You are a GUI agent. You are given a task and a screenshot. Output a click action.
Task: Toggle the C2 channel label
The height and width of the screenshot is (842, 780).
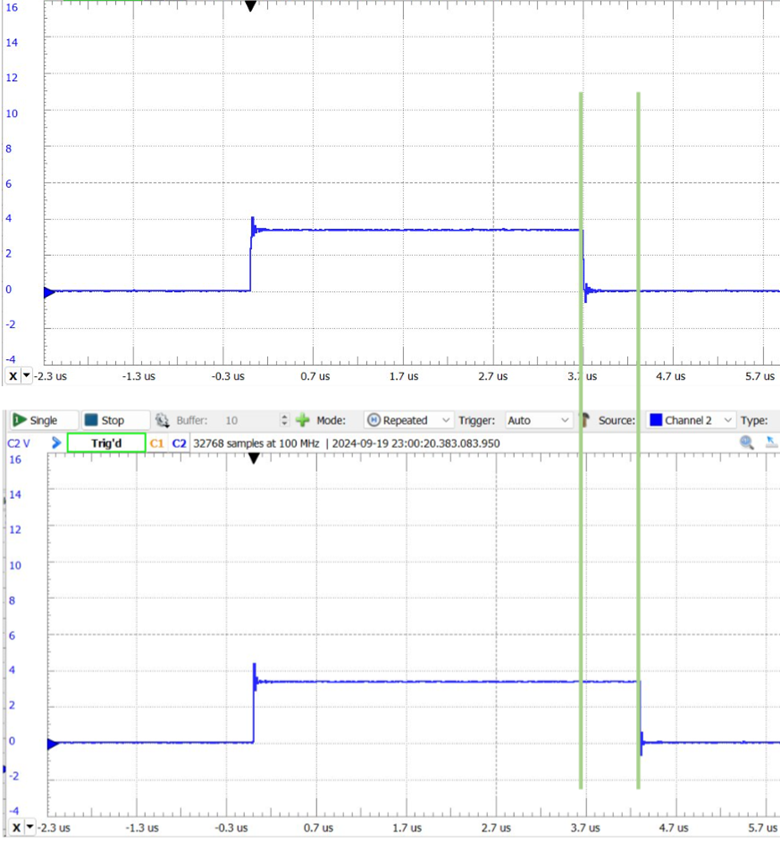coord(179,443)
